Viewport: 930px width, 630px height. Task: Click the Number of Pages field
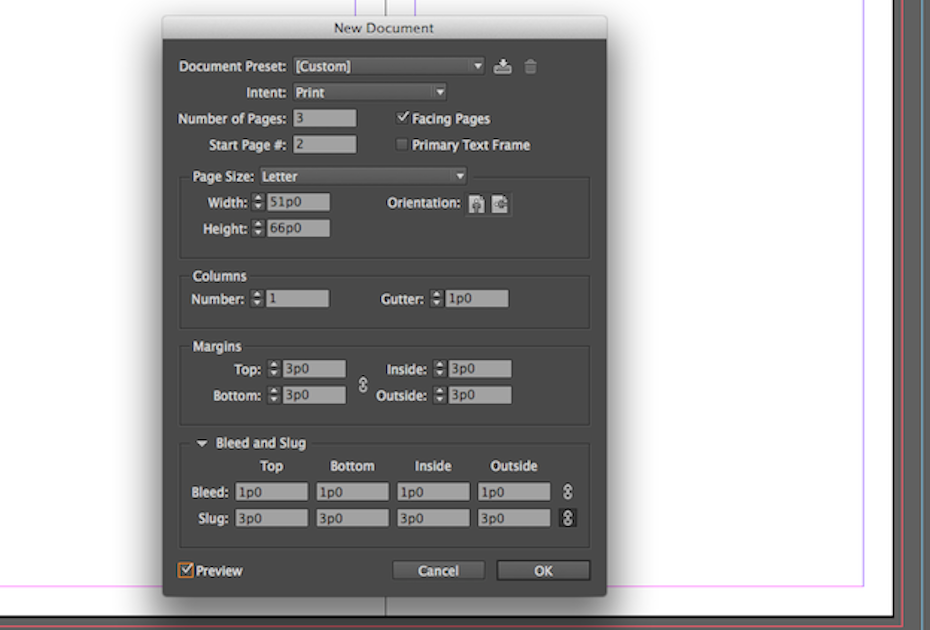click(325, 119)
